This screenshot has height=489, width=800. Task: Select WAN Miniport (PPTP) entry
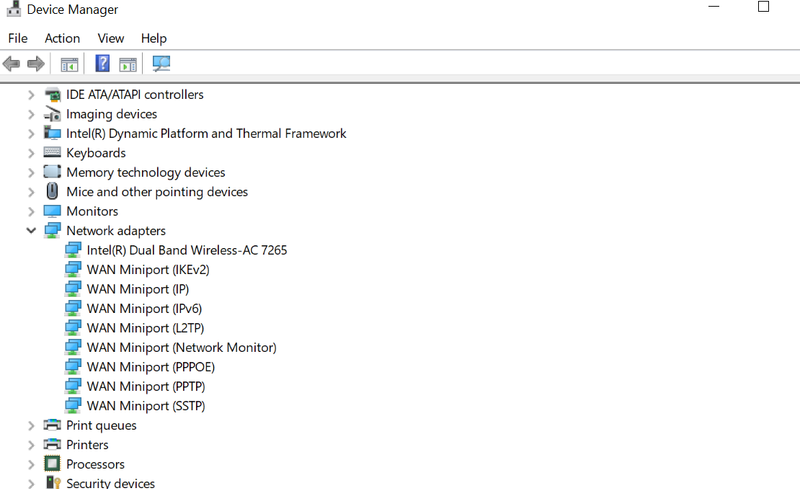coord(146,386)
